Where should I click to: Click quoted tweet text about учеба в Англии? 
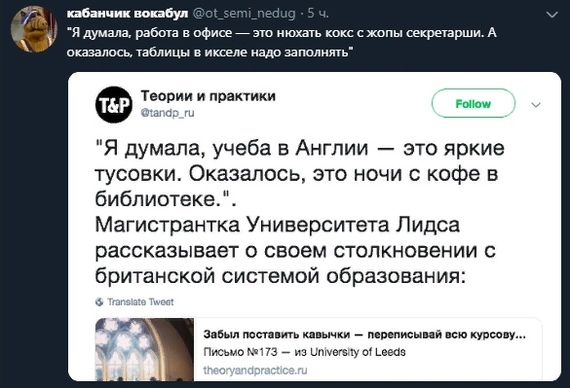300,174
